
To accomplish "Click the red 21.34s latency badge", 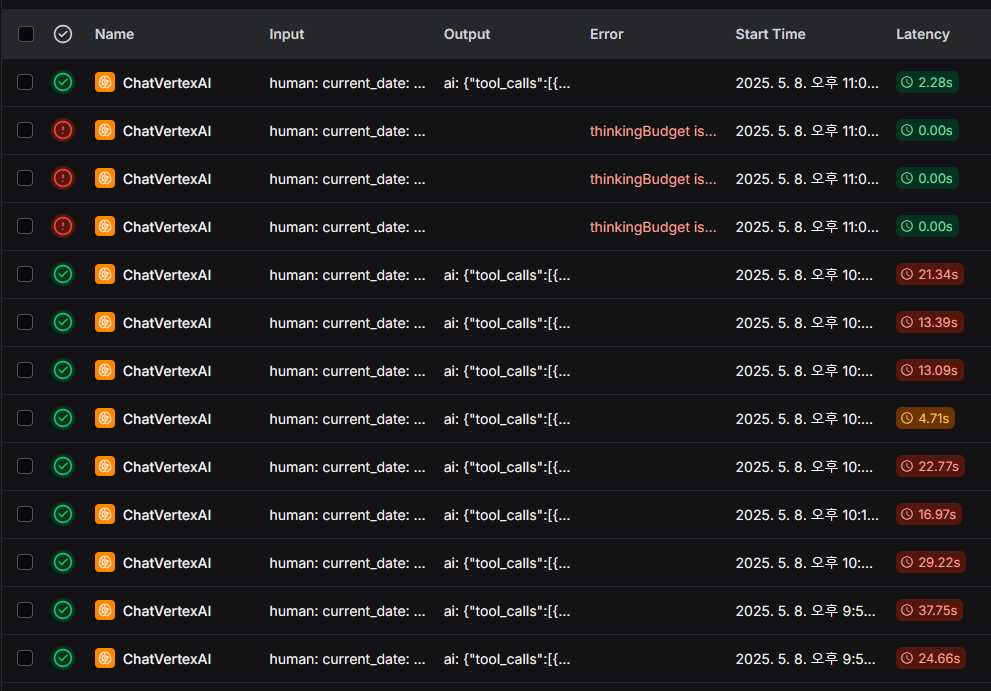I will coord(930,274).
